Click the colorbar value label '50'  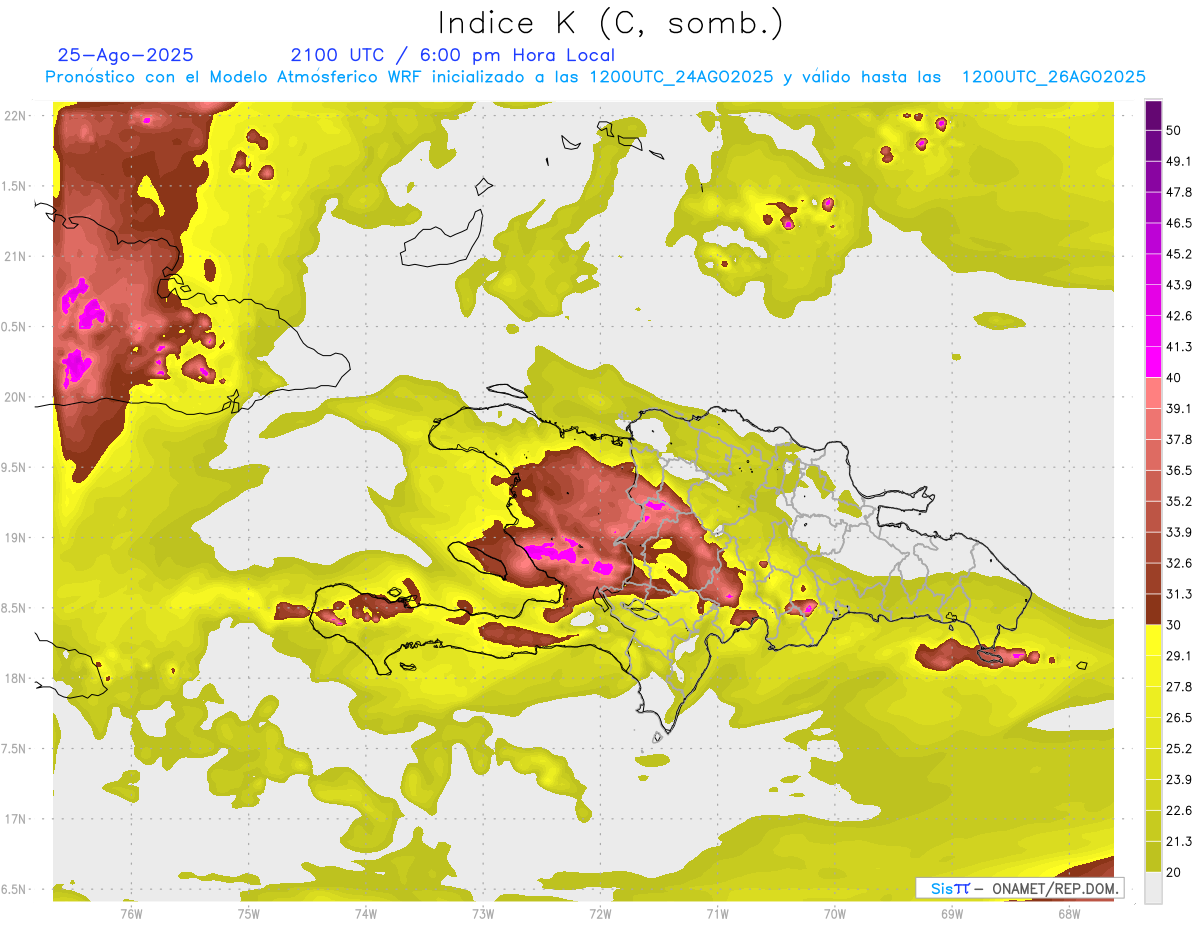click(1175, 131)
